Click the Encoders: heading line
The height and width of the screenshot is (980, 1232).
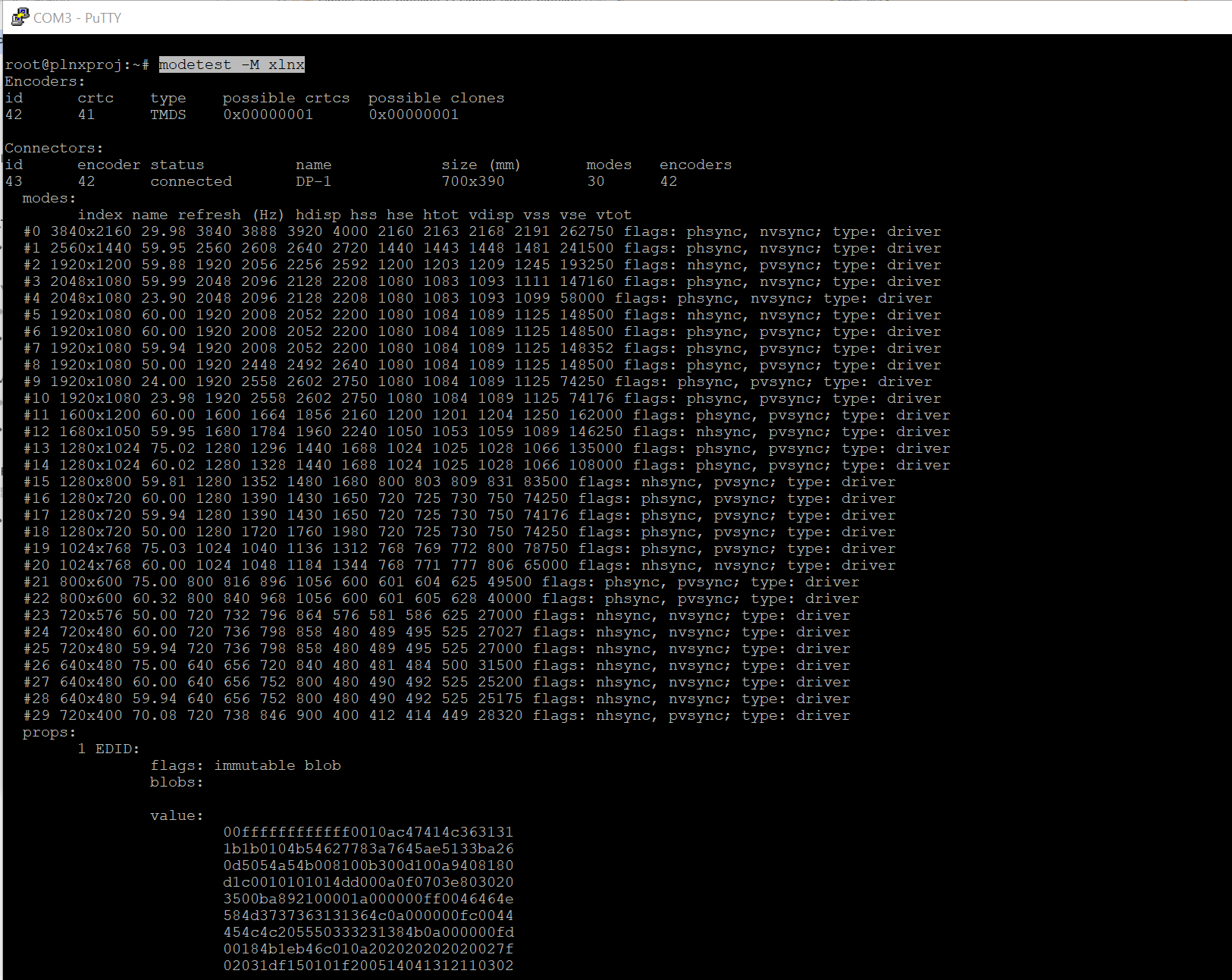[45, 81]
